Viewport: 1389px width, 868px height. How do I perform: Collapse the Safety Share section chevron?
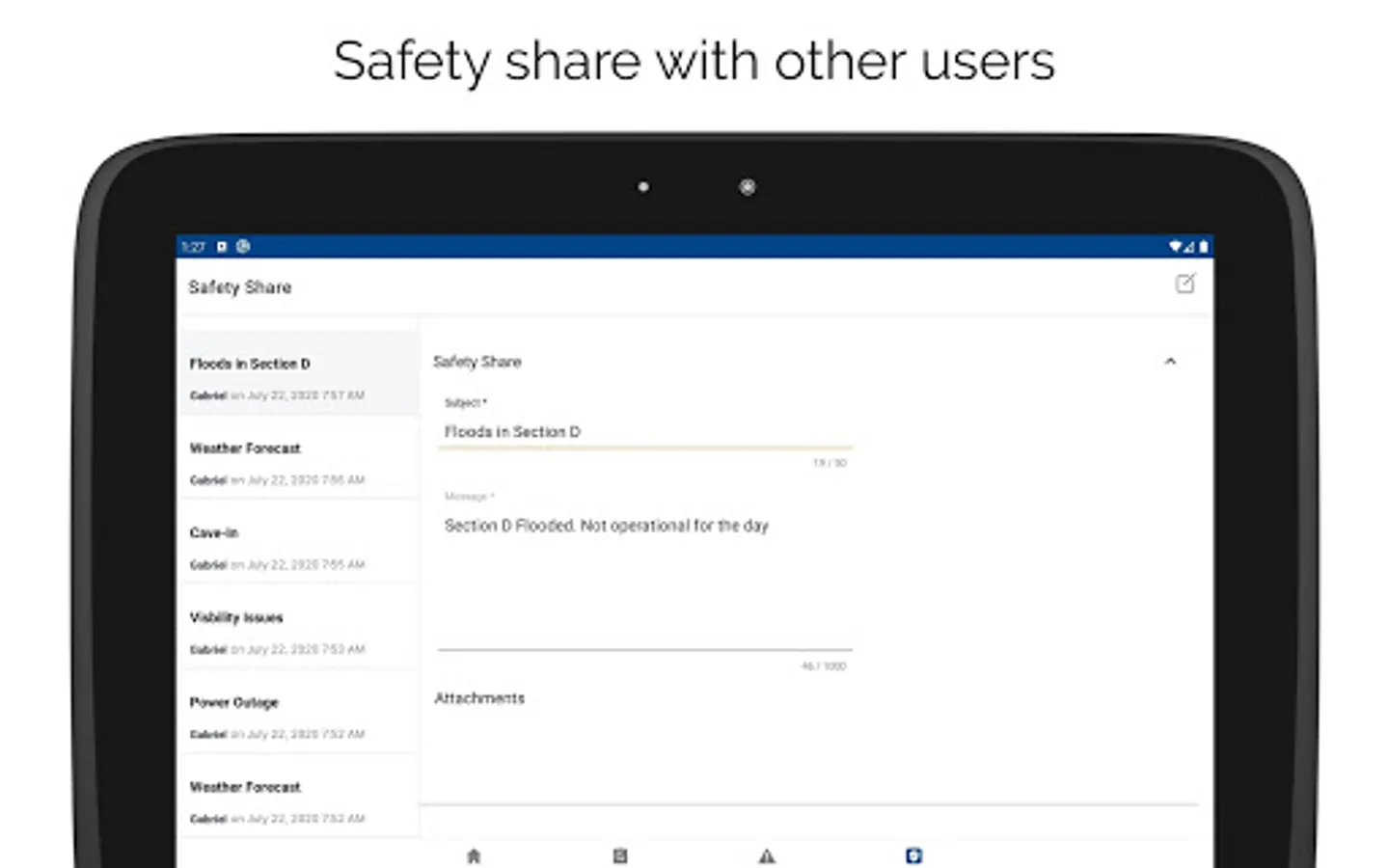point(1170,362)
